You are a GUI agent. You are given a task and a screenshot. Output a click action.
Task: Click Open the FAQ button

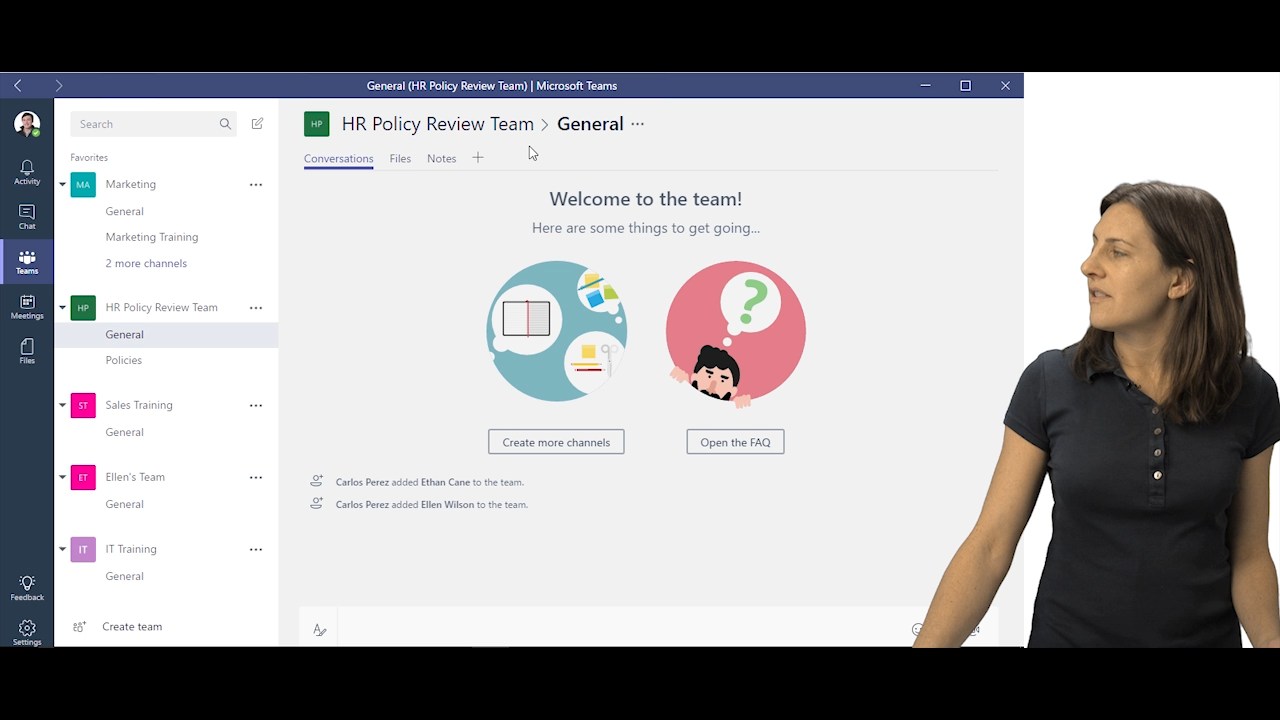(x=735, y=442)
